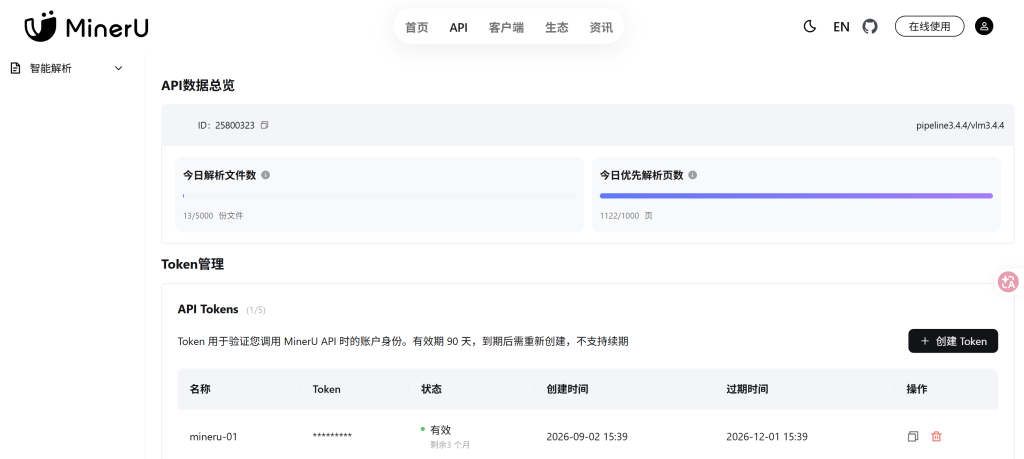The image size is (1024, 459).
Task: Open the 客户端 nav item
Action: point(506,27)
